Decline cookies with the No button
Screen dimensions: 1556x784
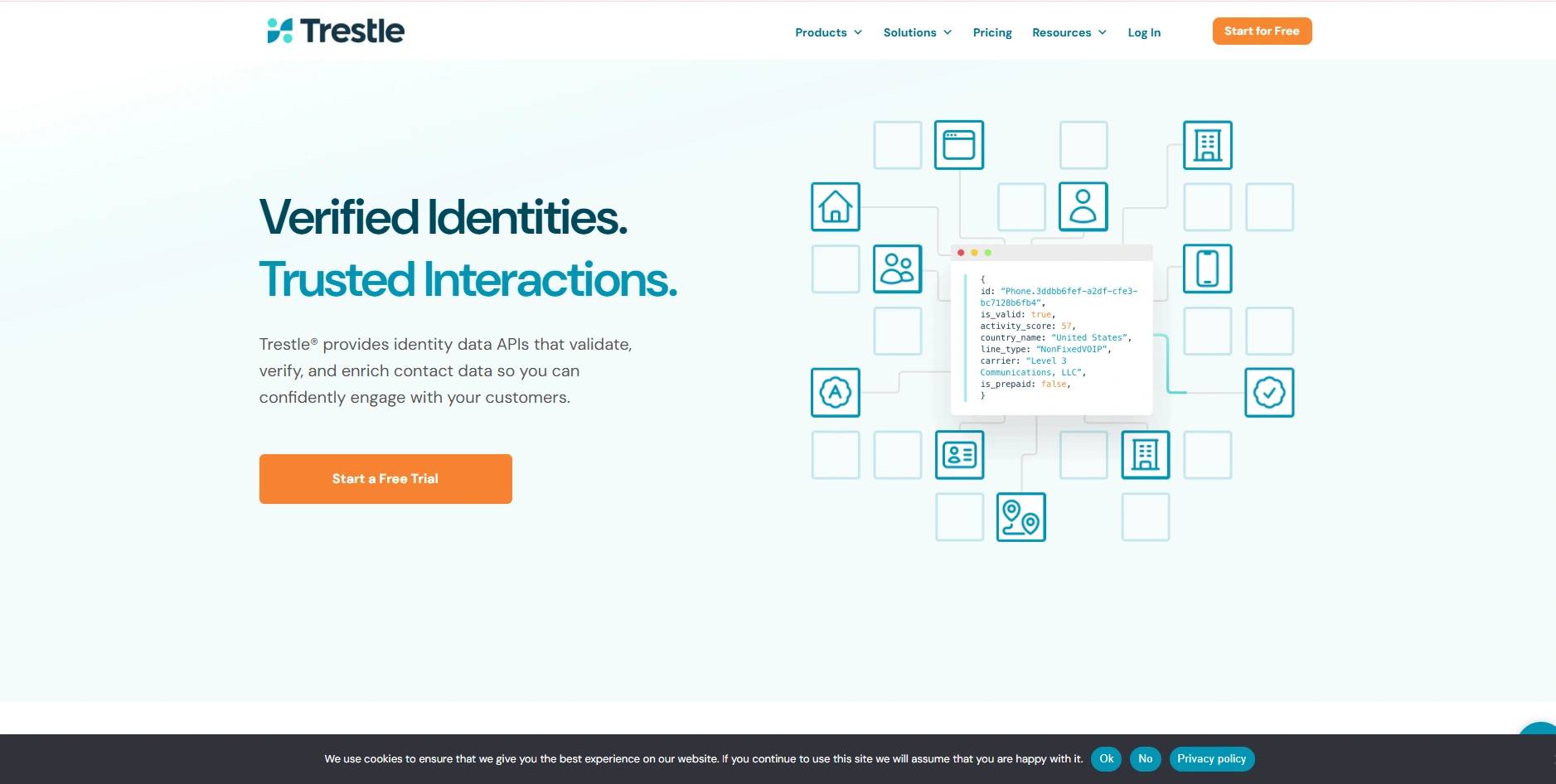[1145, 759]
